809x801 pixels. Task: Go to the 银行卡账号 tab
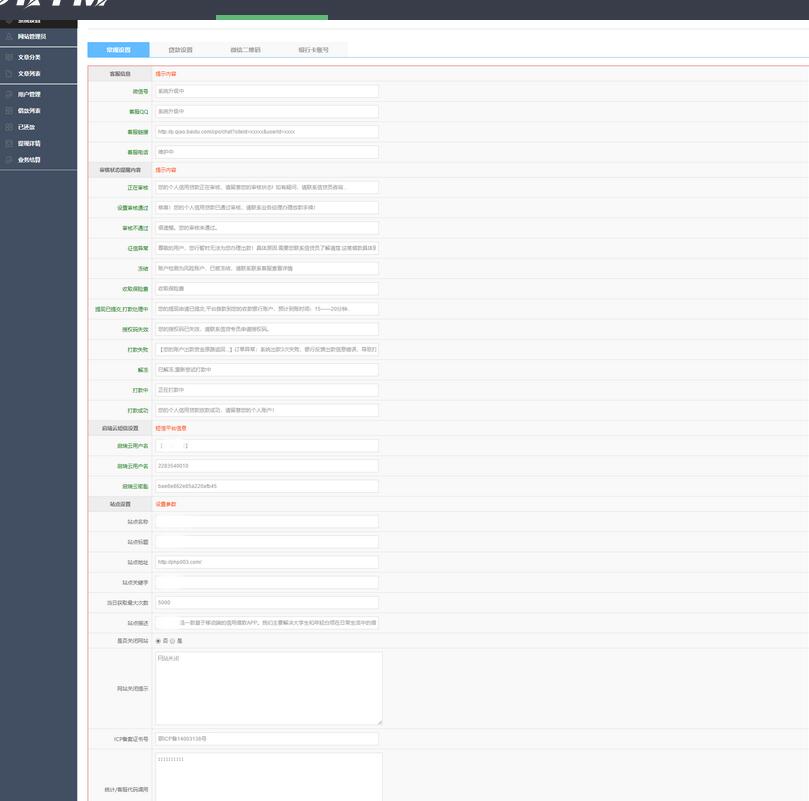tap(312, 49)
